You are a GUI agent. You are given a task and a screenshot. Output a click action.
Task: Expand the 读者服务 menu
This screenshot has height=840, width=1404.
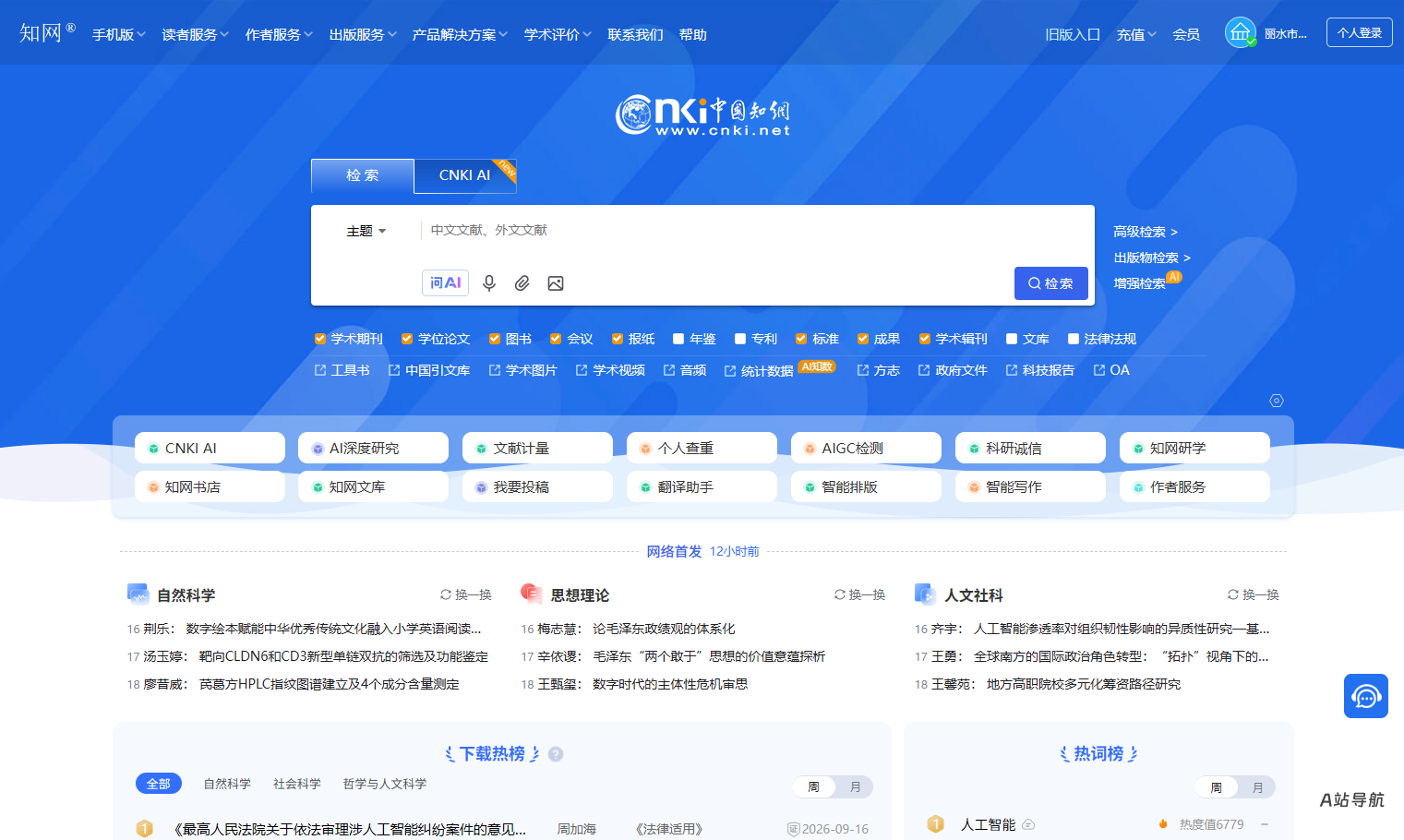(x=196, y=34)
